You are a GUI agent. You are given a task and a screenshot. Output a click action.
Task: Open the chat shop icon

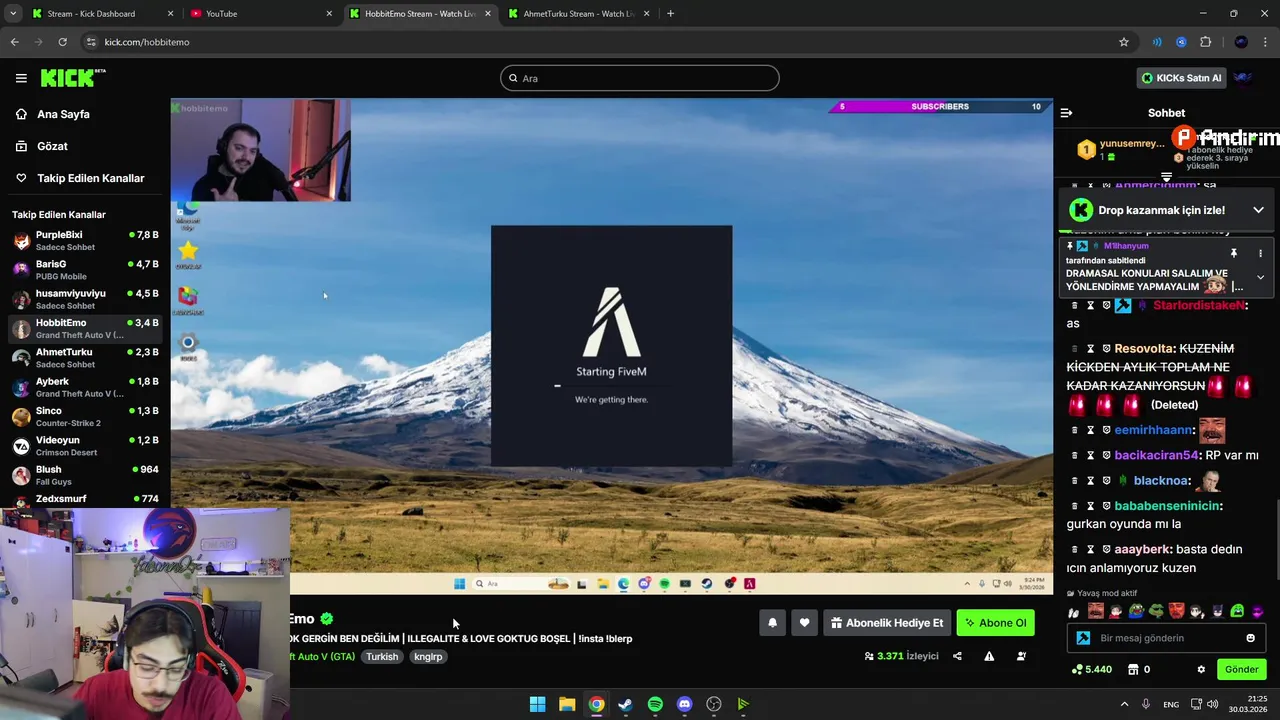click(x=1133, y=669)
